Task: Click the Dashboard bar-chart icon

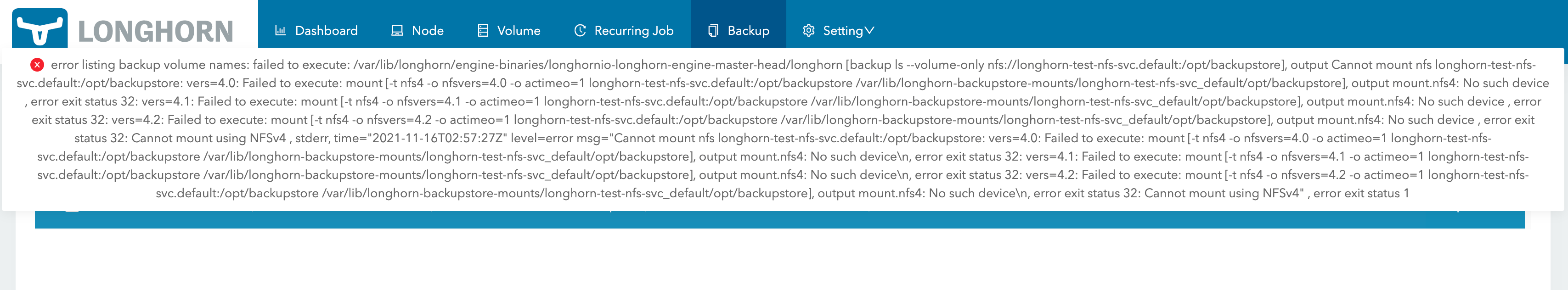Action: click(281, 29)
